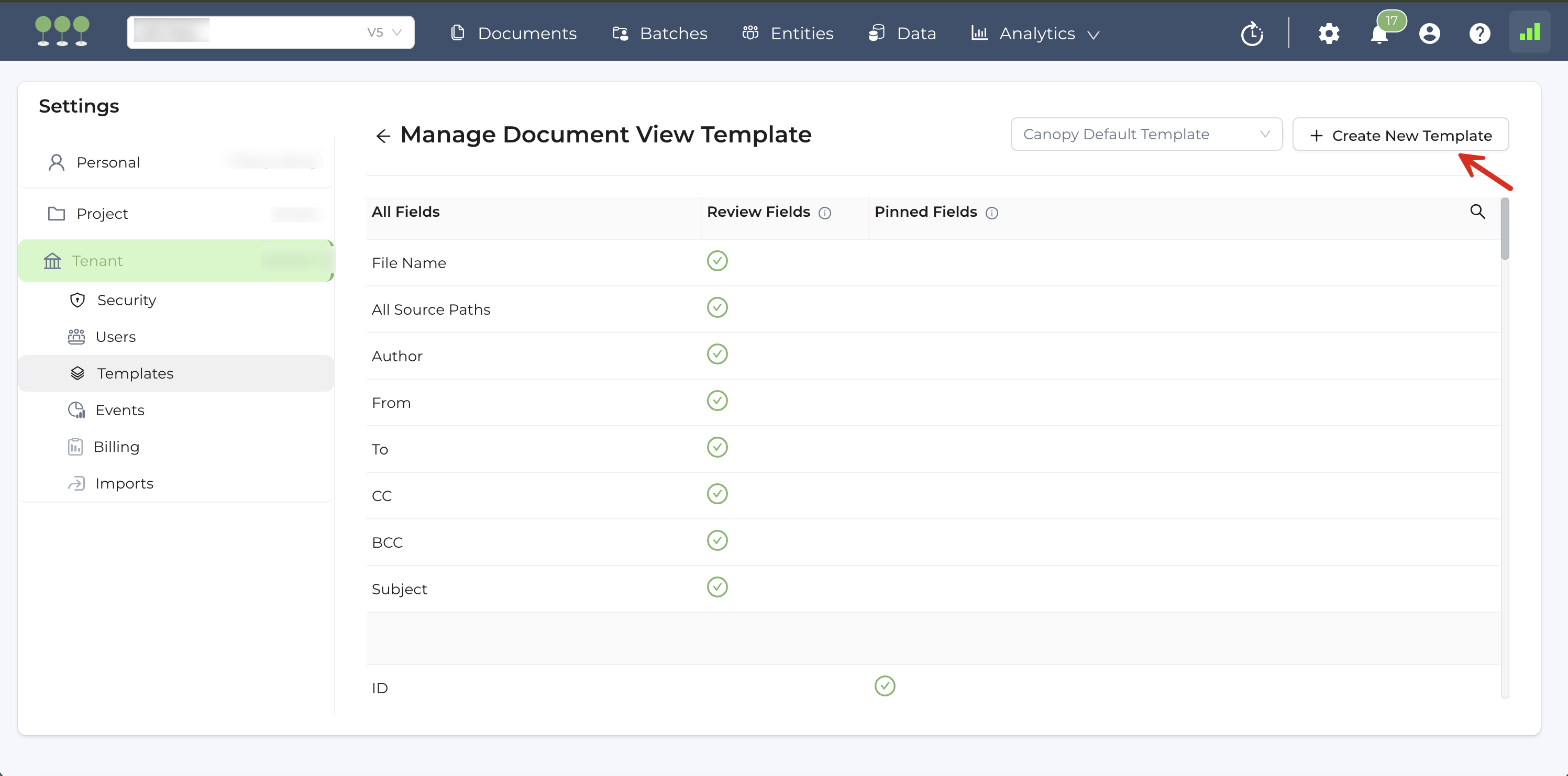Open the Billing settings section
Viewport: 1568px width, 776px height.
(x=116, y=447)
